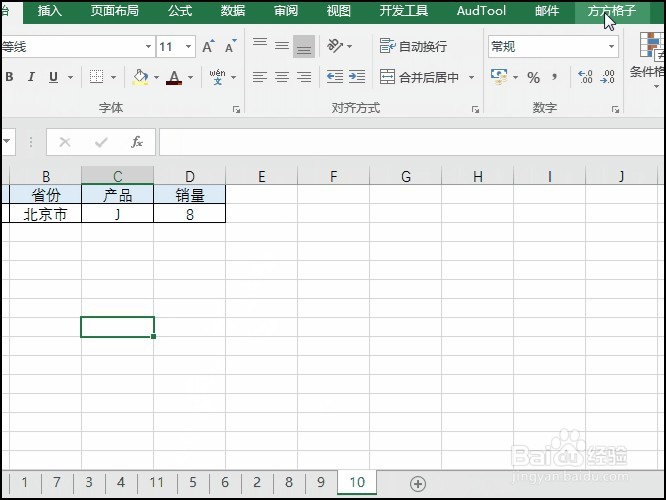Expand the underline style arrow

coord(71,77)
